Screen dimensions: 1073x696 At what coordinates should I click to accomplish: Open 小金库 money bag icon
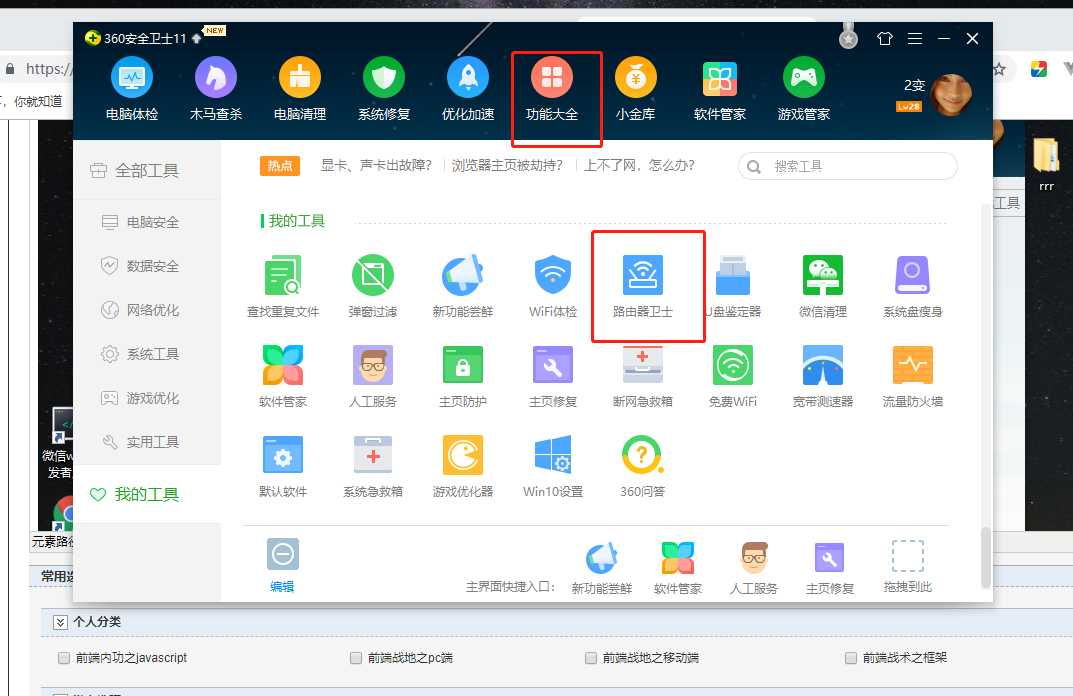click(x=636, y=90)
